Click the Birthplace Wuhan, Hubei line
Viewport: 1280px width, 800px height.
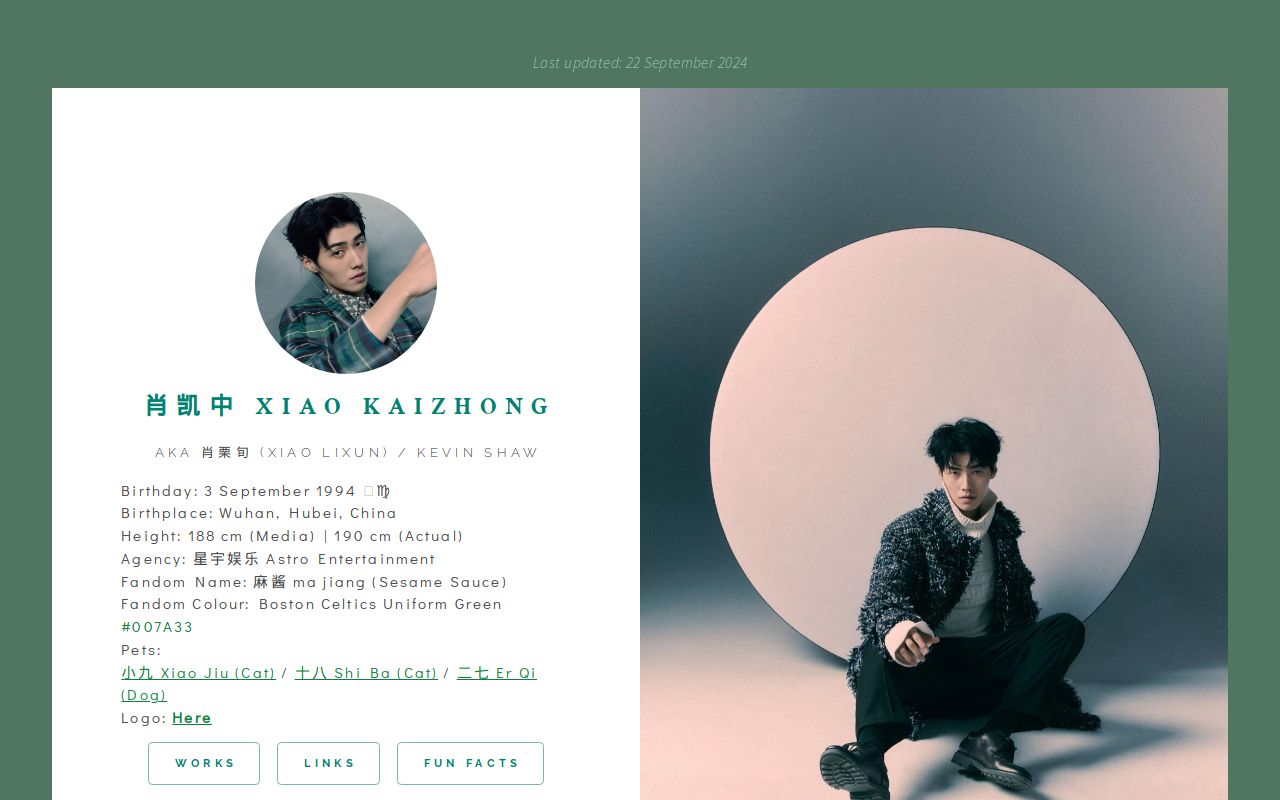point(259,513)
